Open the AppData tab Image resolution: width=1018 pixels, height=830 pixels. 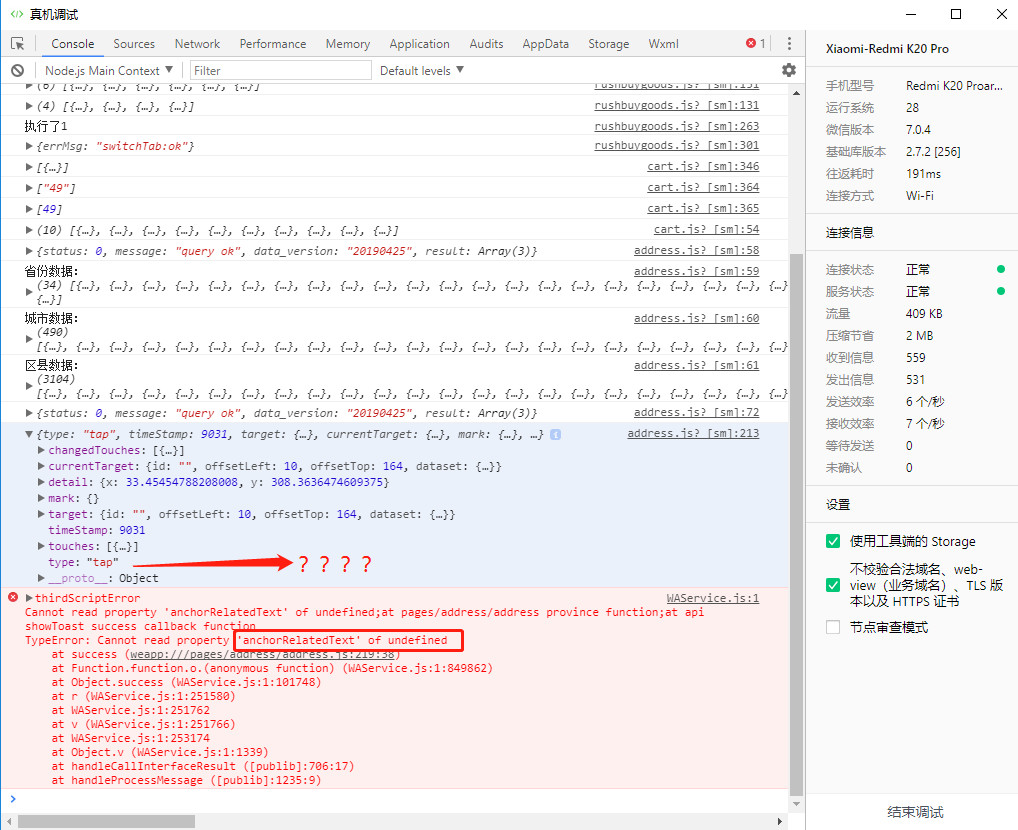(x=545, y=44)
